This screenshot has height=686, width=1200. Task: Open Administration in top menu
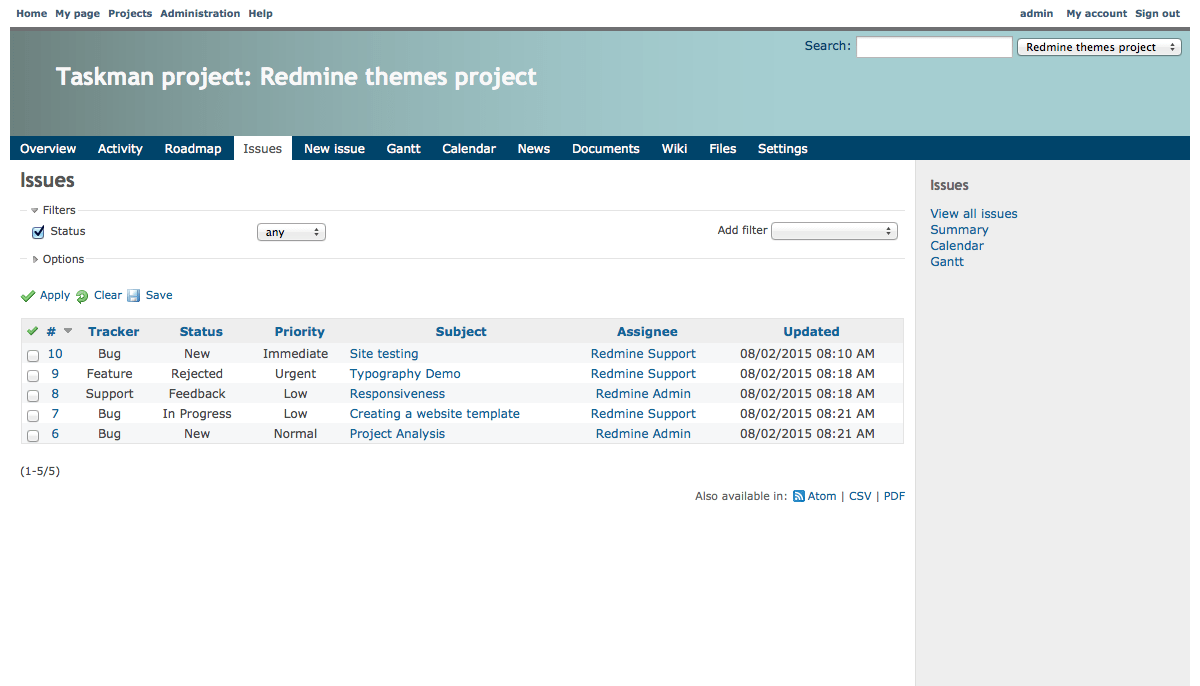pos(200,13)
